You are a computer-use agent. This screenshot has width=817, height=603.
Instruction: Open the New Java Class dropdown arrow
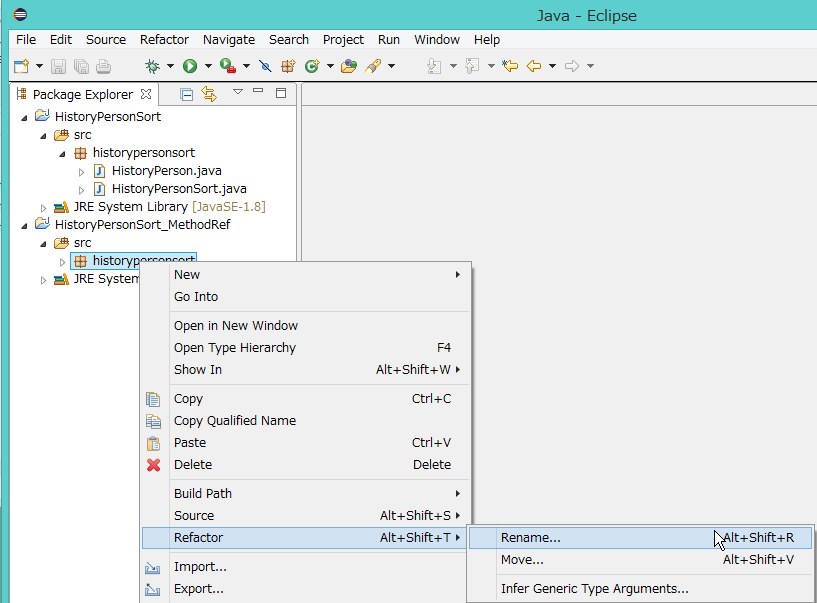pos(330,66)
